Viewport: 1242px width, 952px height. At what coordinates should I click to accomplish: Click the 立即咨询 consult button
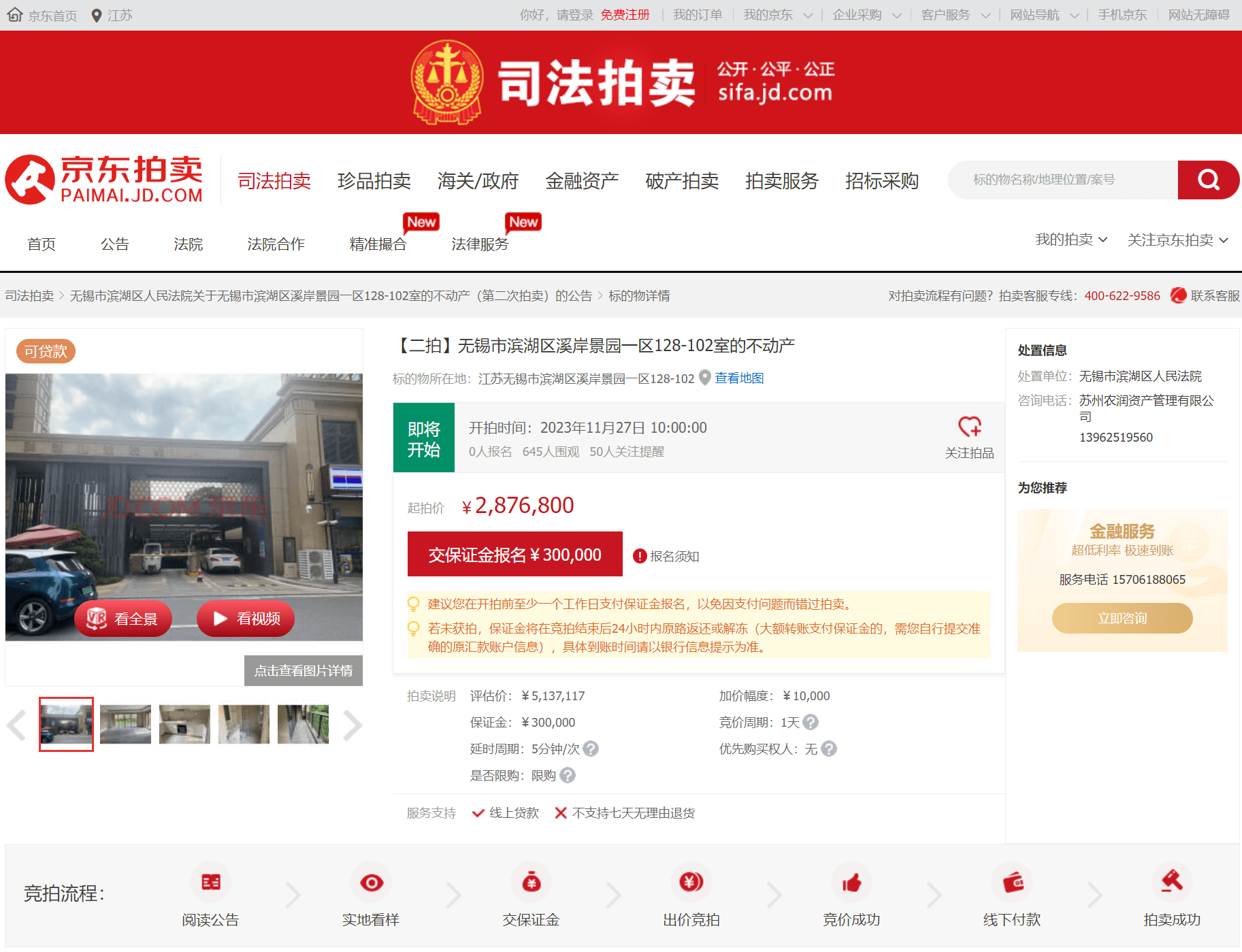1122,618
